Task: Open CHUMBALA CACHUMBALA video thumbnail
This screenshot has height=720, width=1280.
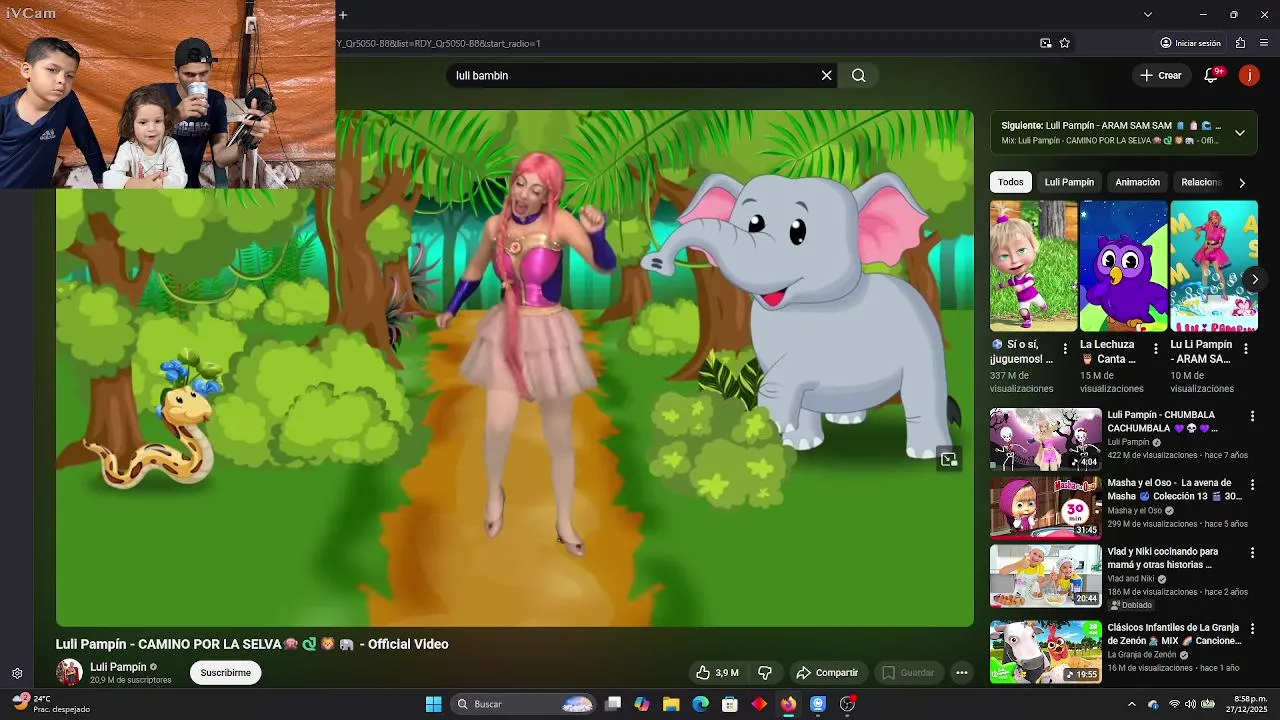Action: pos(1045,439)
